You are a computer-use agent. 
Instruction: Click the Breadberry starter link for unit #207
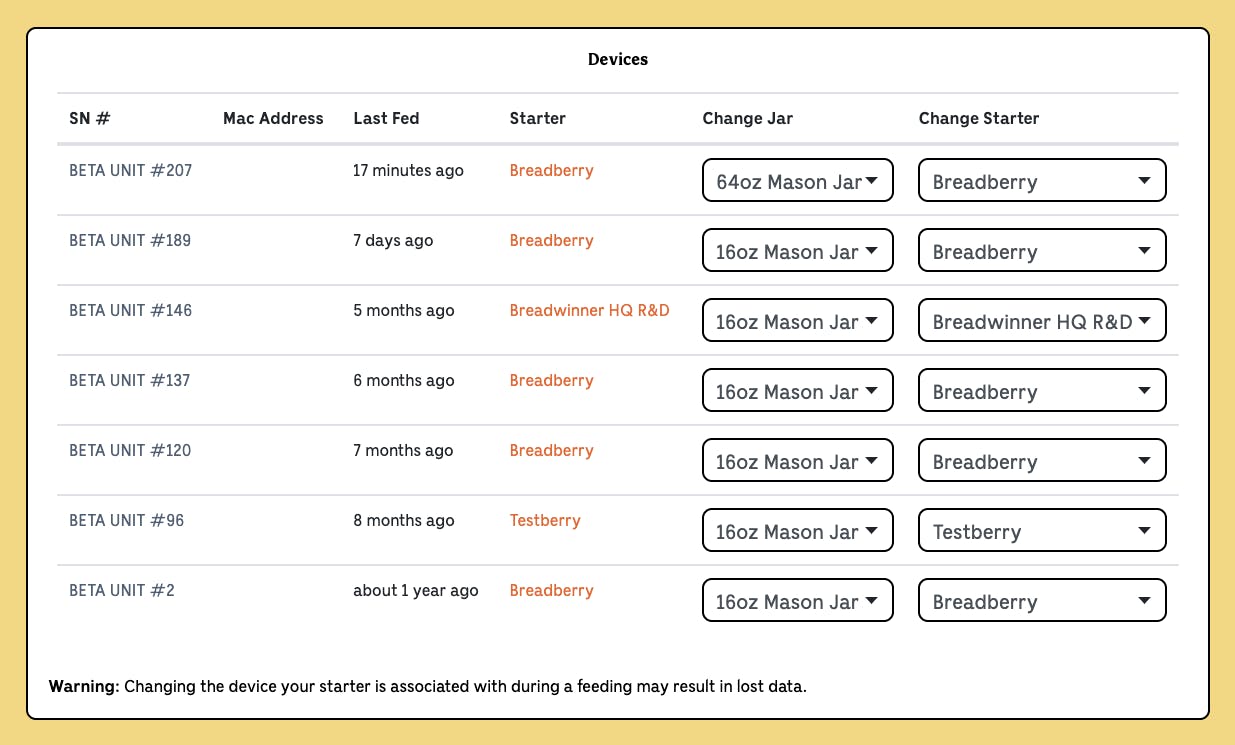click(x=551, y=170)
